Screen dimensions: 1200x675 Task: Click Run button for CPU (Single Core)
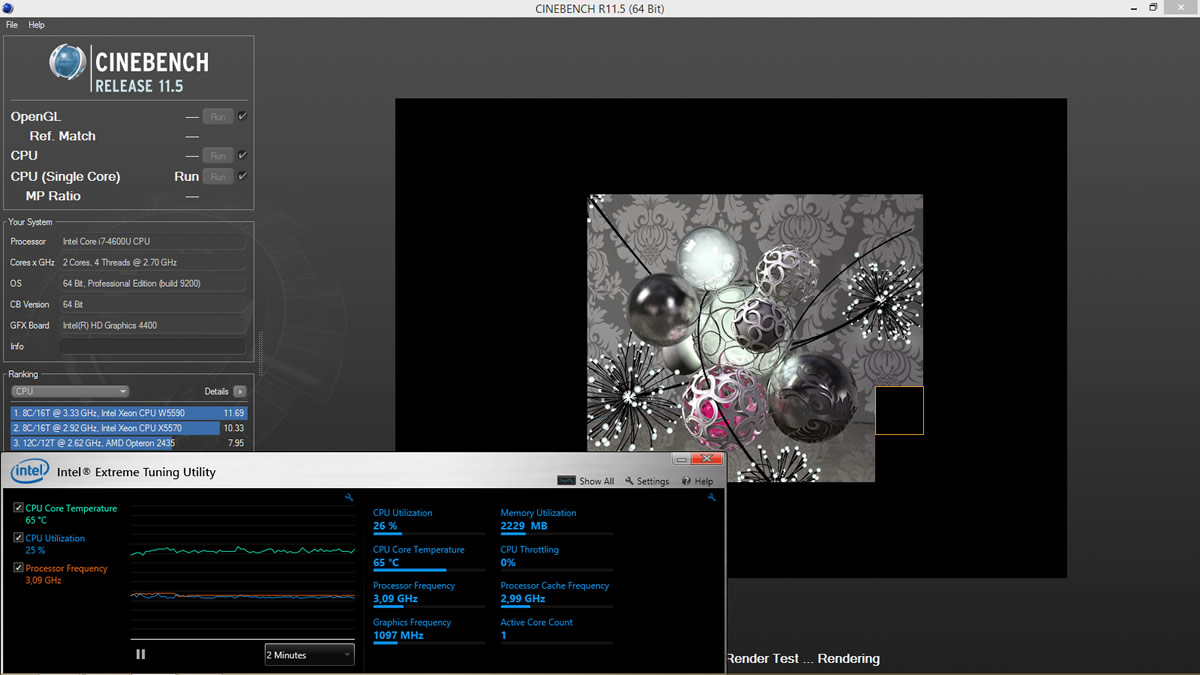(217, 177)
